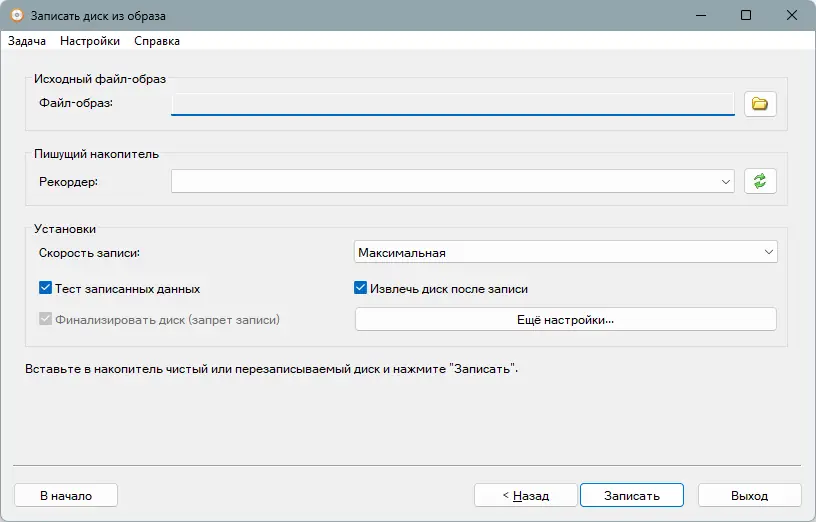Image resolution: width=816 pixels, height=522 pixels.
Task: Expand the Рекордер dropdown list
Action: [725, 182]
